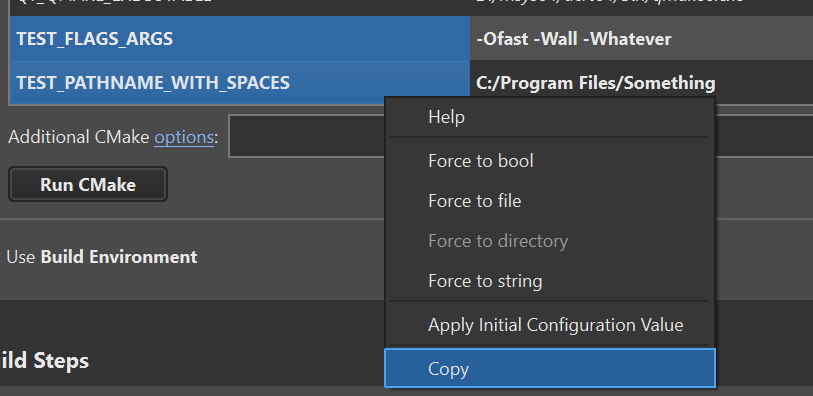This screenshot has height=396, width=813.
Task: Open the CMake options documentation link
Action: coord(184,137)
